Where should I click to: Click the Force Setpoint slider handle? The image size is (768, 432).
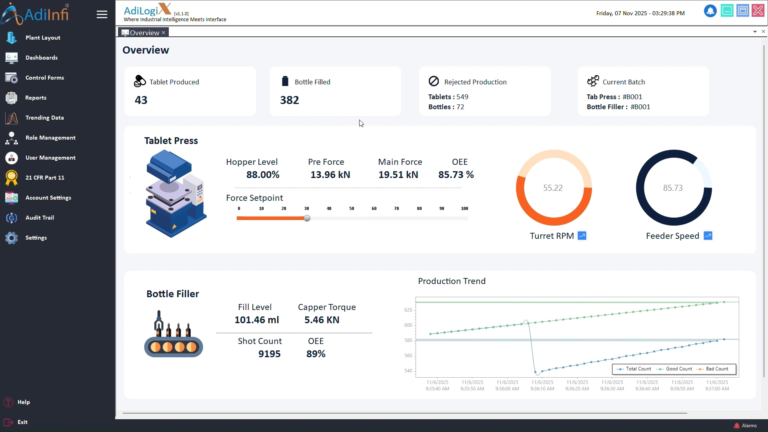307,218
